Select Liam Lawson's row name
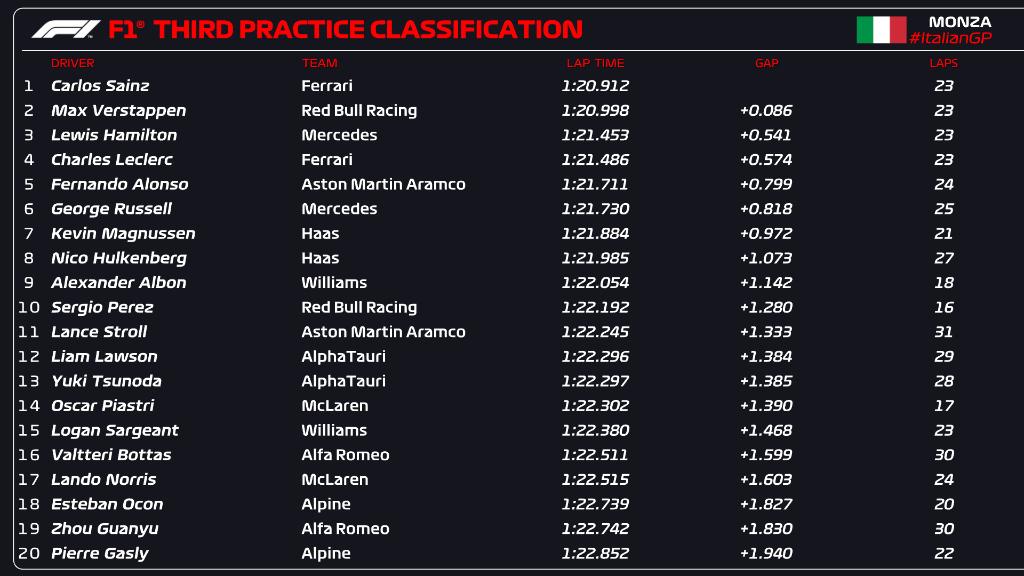This screenshot has width=1024, height=576. [x=104, y=356]
